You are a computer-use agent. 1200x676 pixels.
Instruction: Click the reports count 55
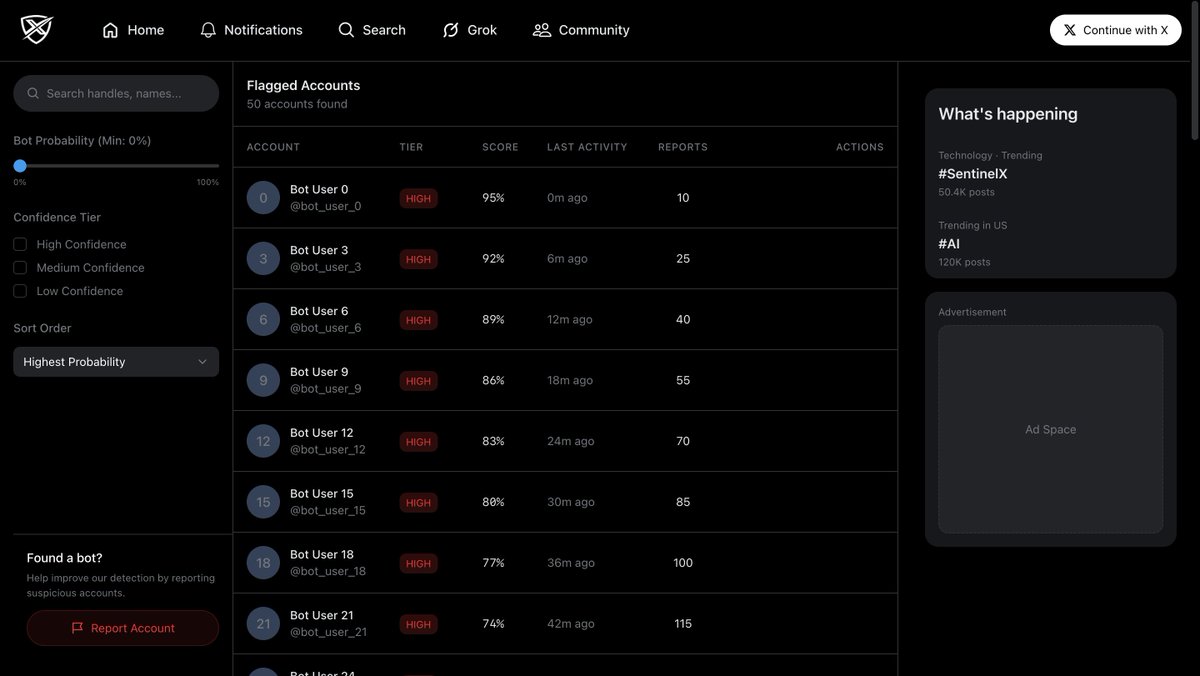click(x=683, y=380)
